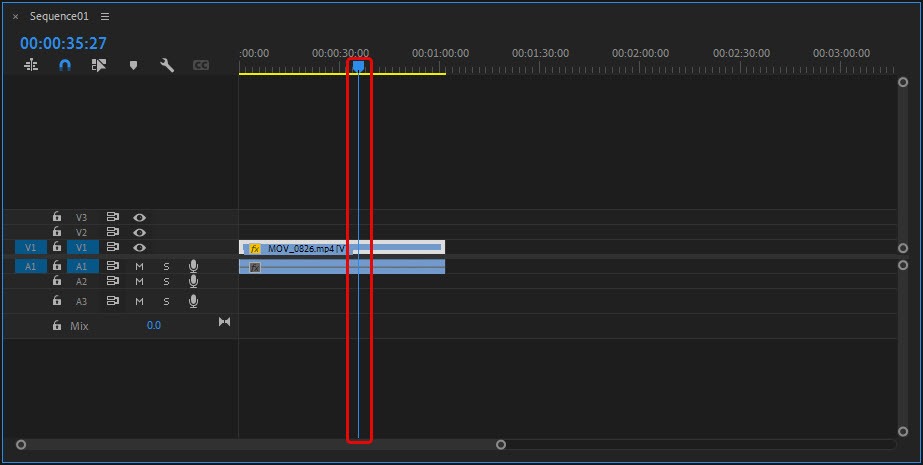Image resolution: width=923 pixels, height=465 pixels.
Task: Open the Sequence01 panel menu
Action: (106, 17)
